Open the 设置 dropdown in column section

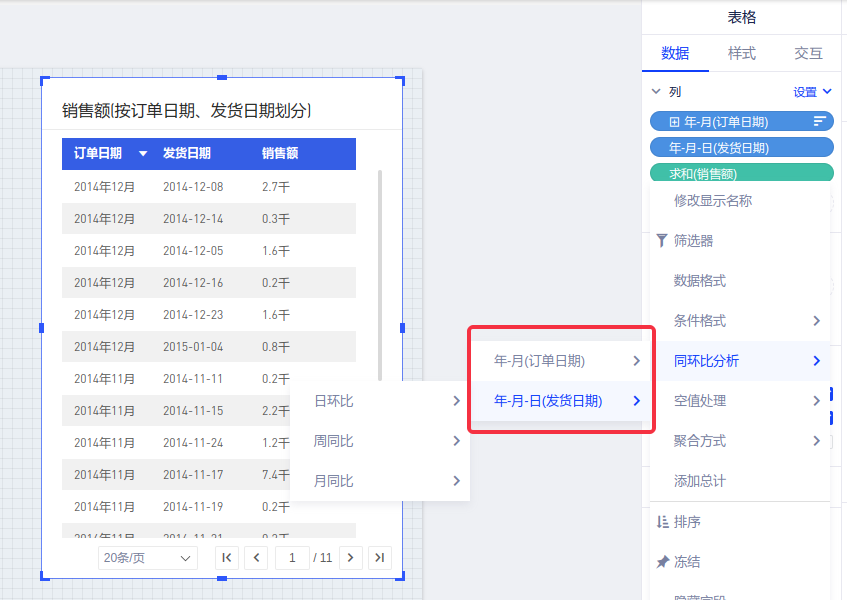[x=811, y=92]
